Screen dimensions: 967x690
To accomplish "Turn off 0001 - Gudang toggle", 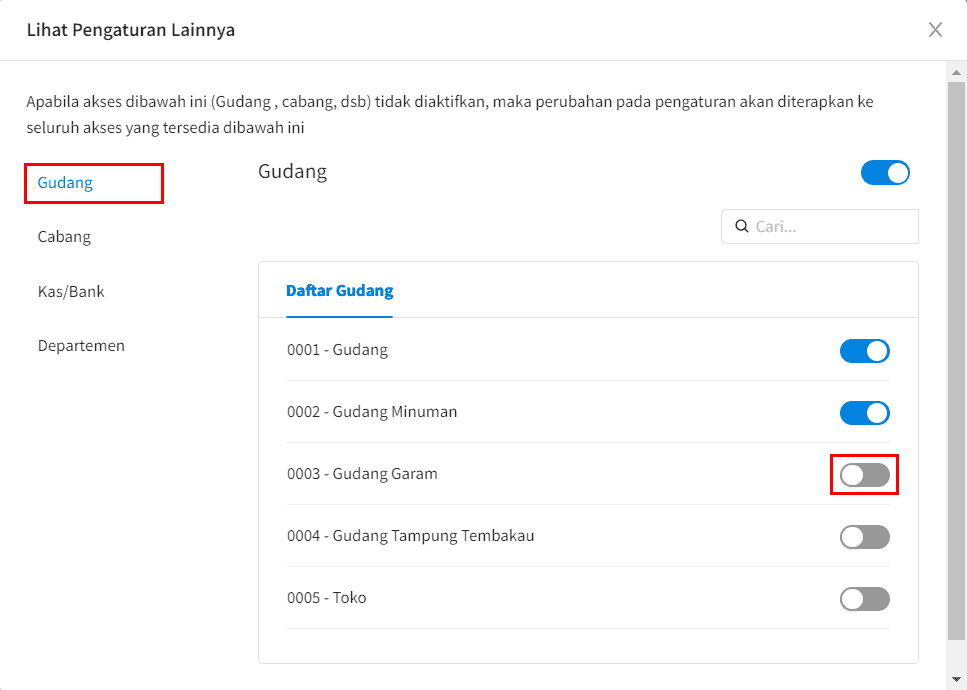I will coord(865,351).
